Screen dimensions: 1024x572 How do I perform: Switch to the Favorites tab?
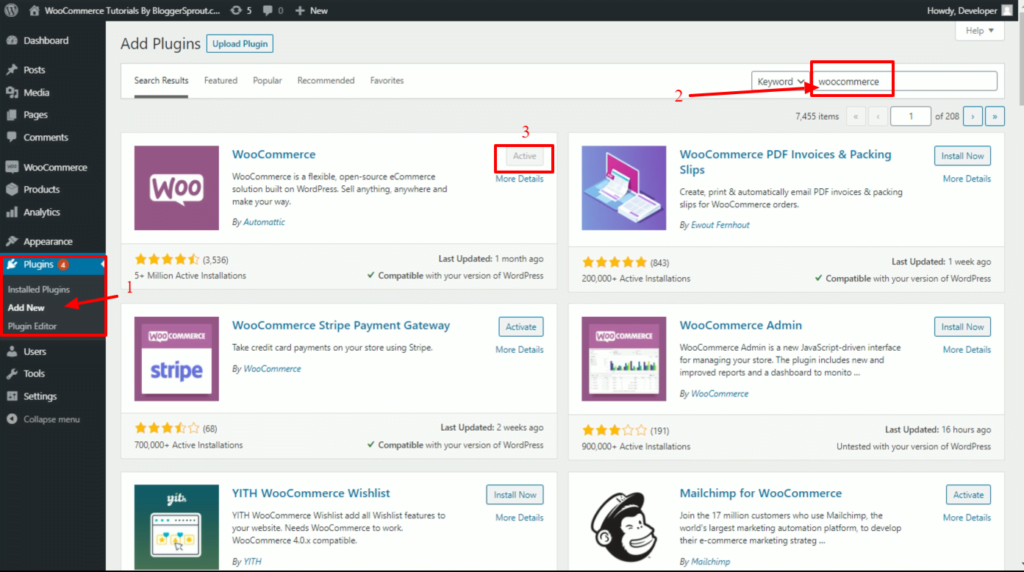(x=387, y=80)
